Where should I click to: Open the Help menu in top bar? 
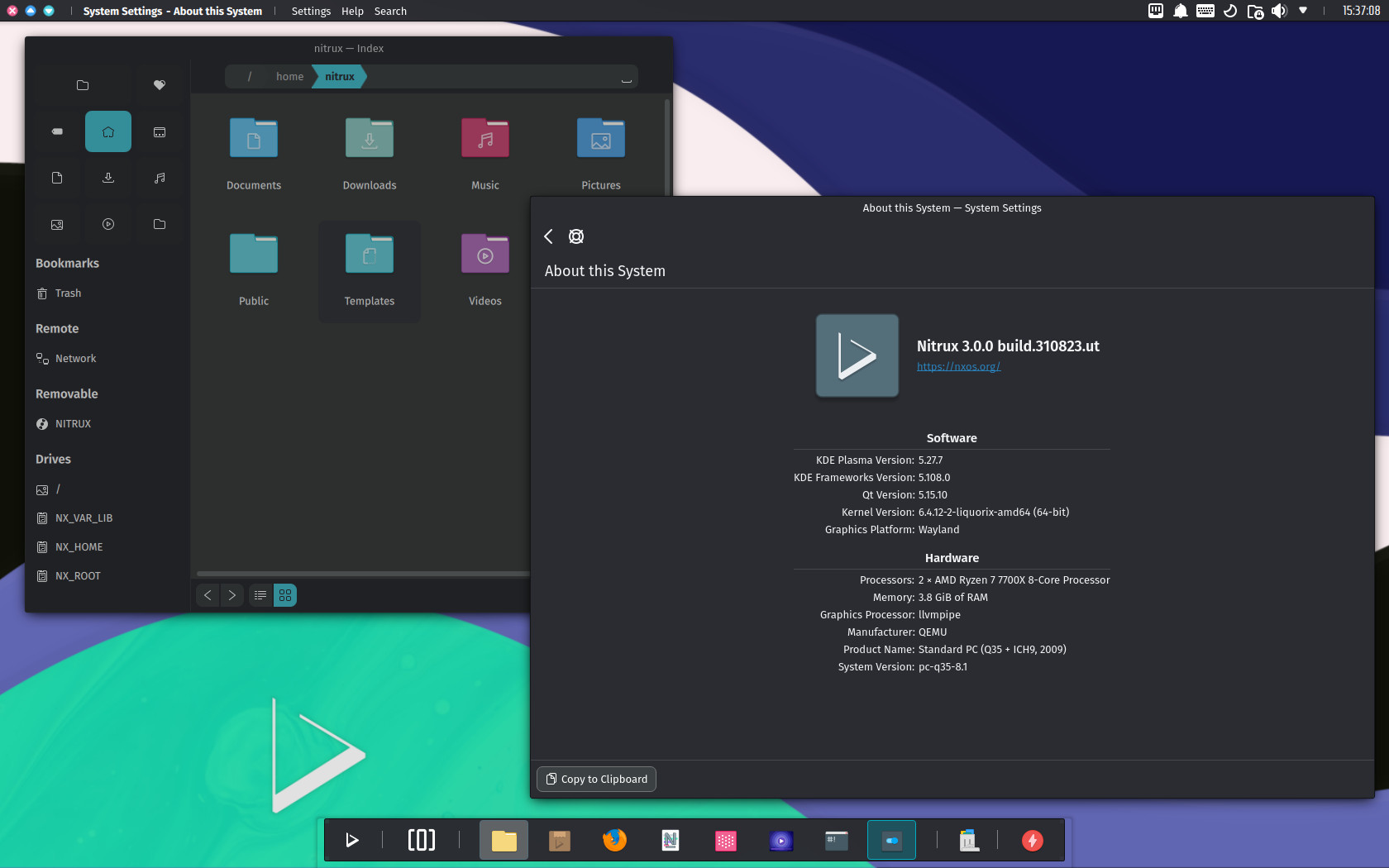(352, 12)
